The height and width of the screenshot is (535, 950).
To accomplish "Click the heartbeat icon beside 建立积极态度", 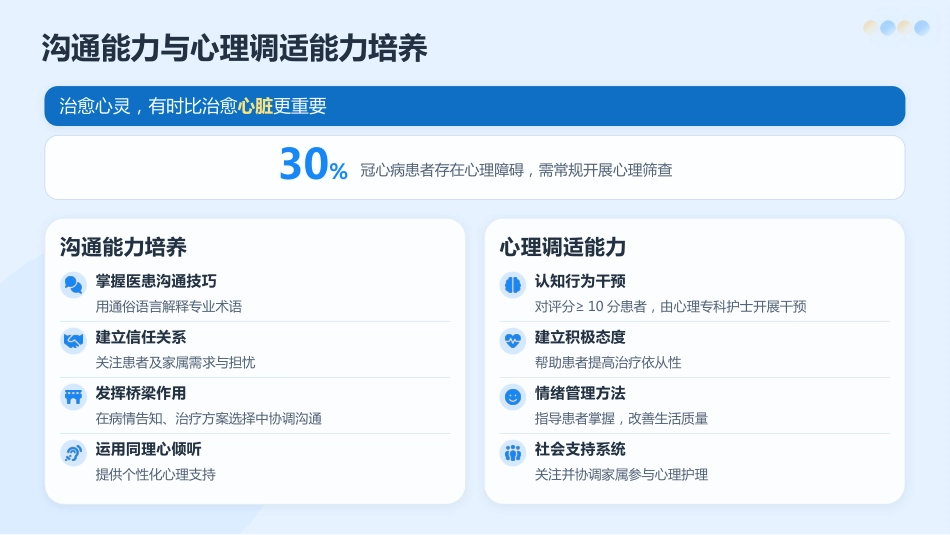I will (513, 341).
